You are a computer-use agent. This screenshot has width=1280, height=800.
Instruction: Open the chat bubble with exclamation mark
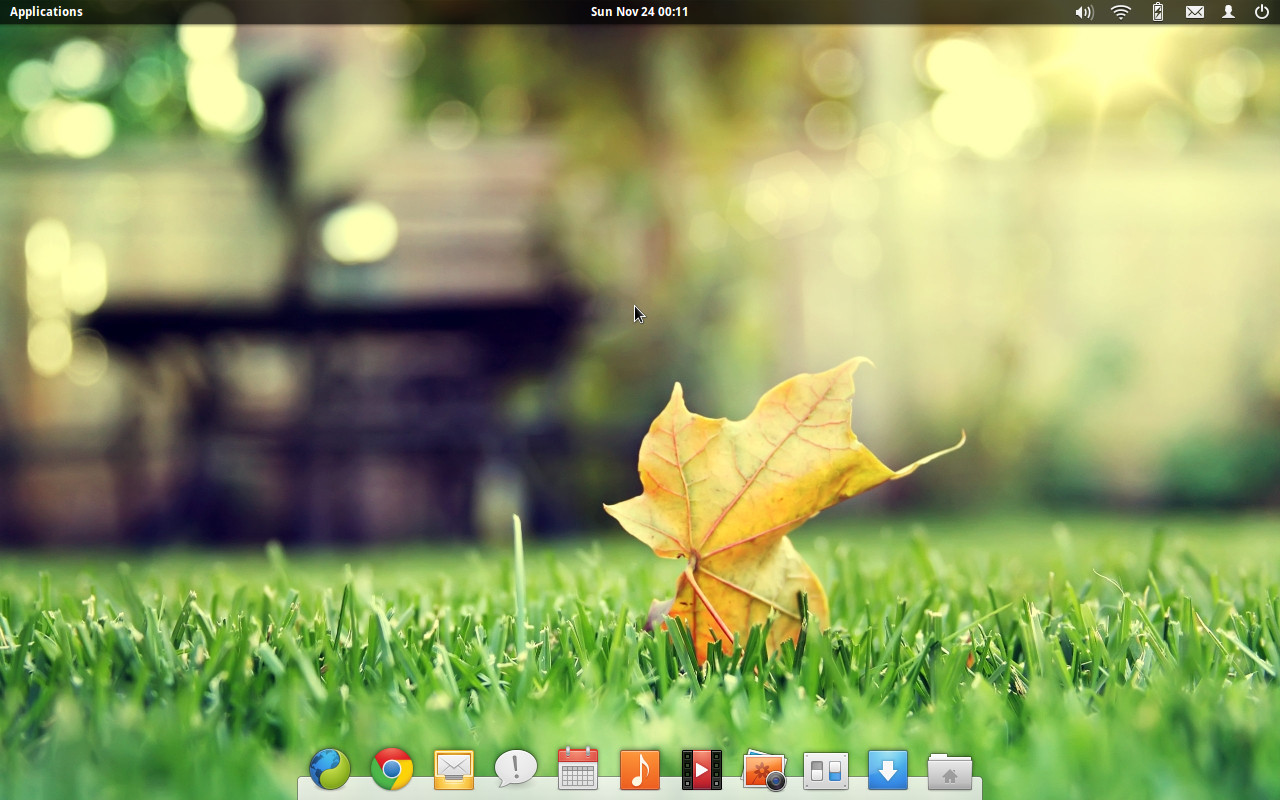click(516, 769)
